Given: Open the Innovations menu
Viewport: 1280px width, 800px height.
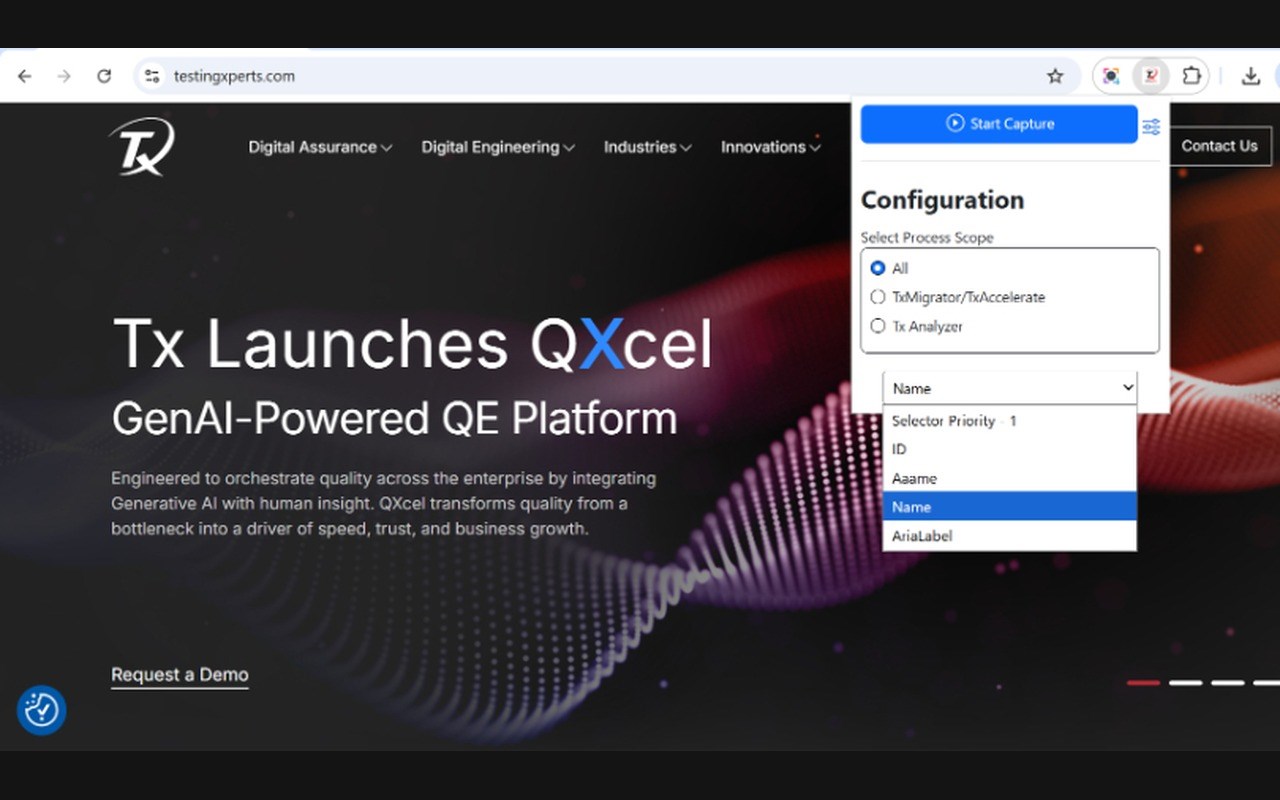Looking at the screenshot, I should click(x=771, y=147).
